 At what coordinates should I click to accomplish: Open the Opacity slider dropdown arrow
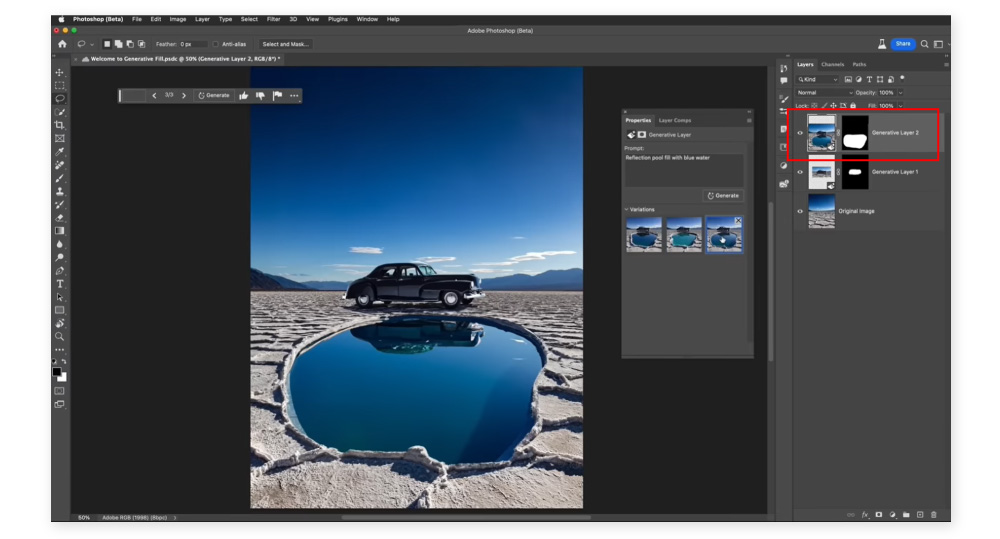tap(901, 92)
